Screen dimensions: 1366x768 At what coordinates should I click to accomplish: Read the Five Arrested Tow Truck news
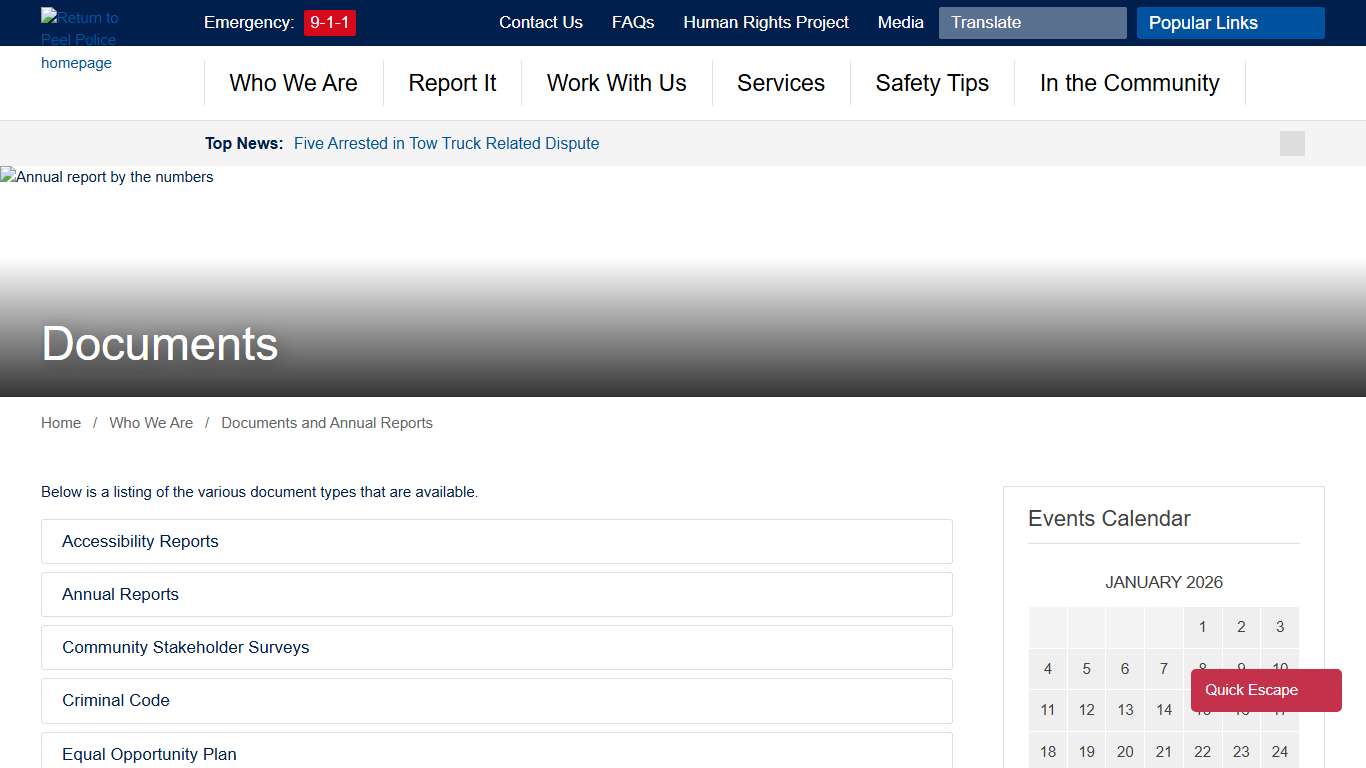pos(446,144)
